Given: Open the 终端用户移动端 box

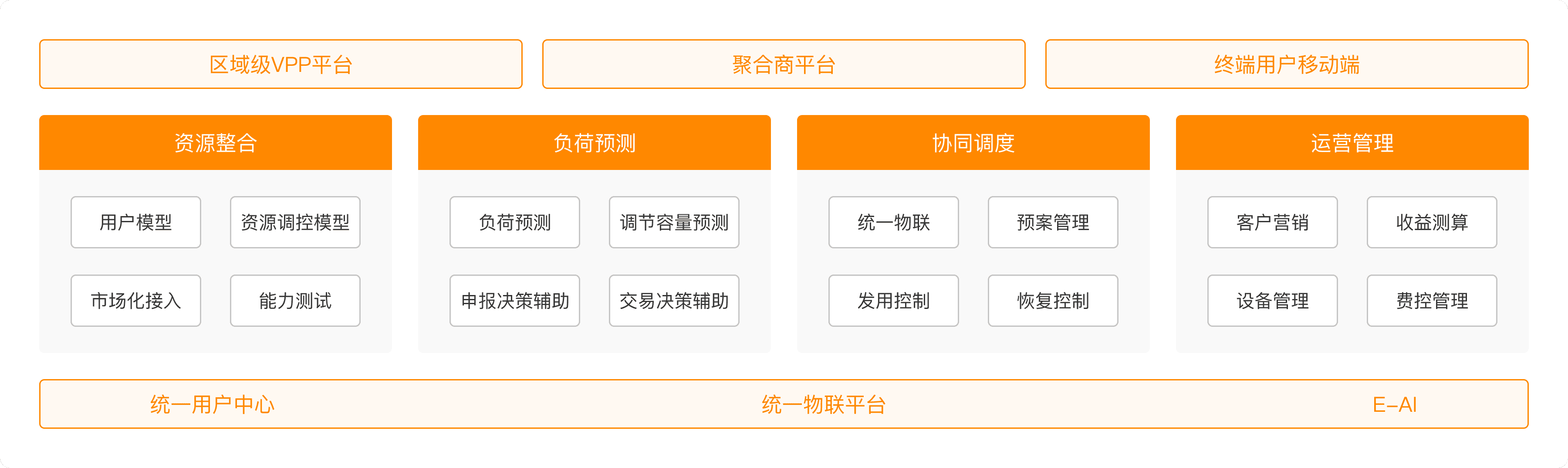Looking at the screenshot, I should pos(1286,64).
